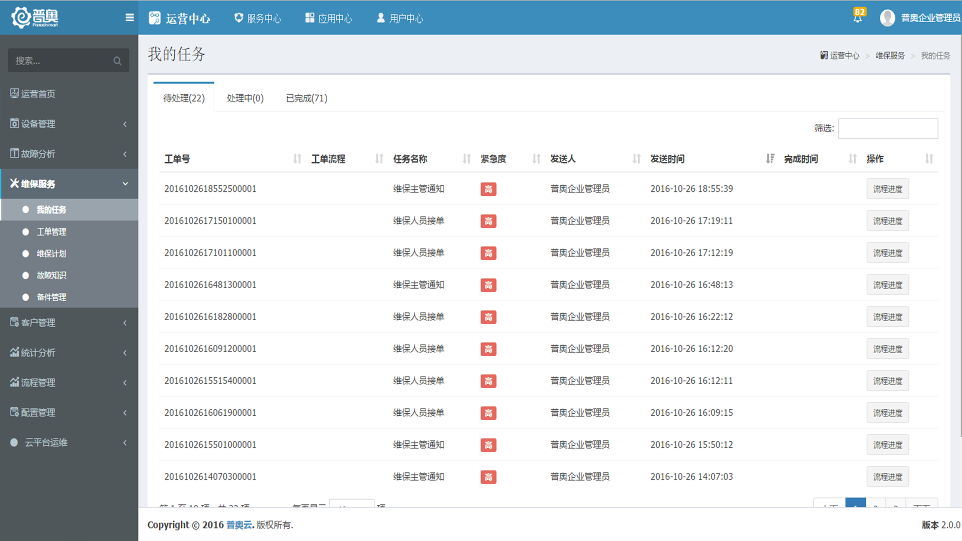Viewport: 962px width, 541px height.
Task: Select 工单管理 submenu item
Action: click(69, 232)
